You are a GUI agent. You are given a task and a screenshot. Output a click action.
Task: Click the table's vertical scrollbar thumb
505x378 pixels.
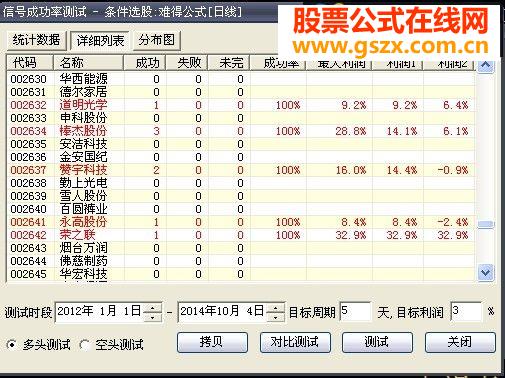(485, 224)
